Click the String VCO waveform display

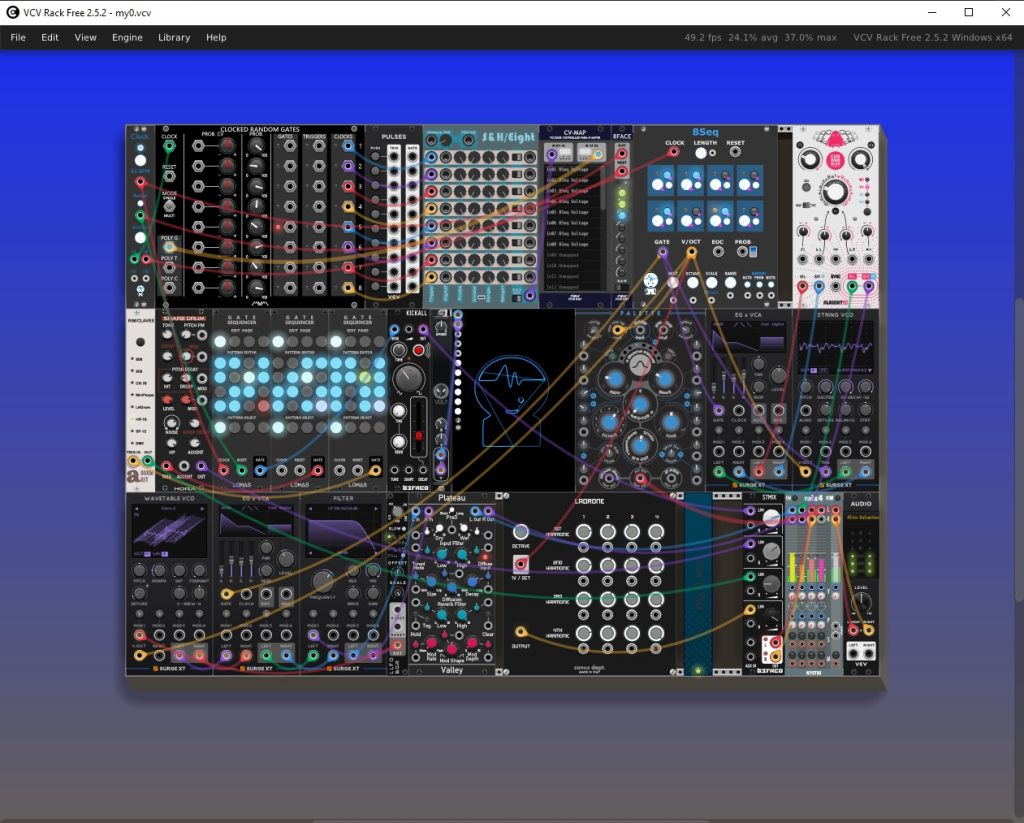pos(835,346)
